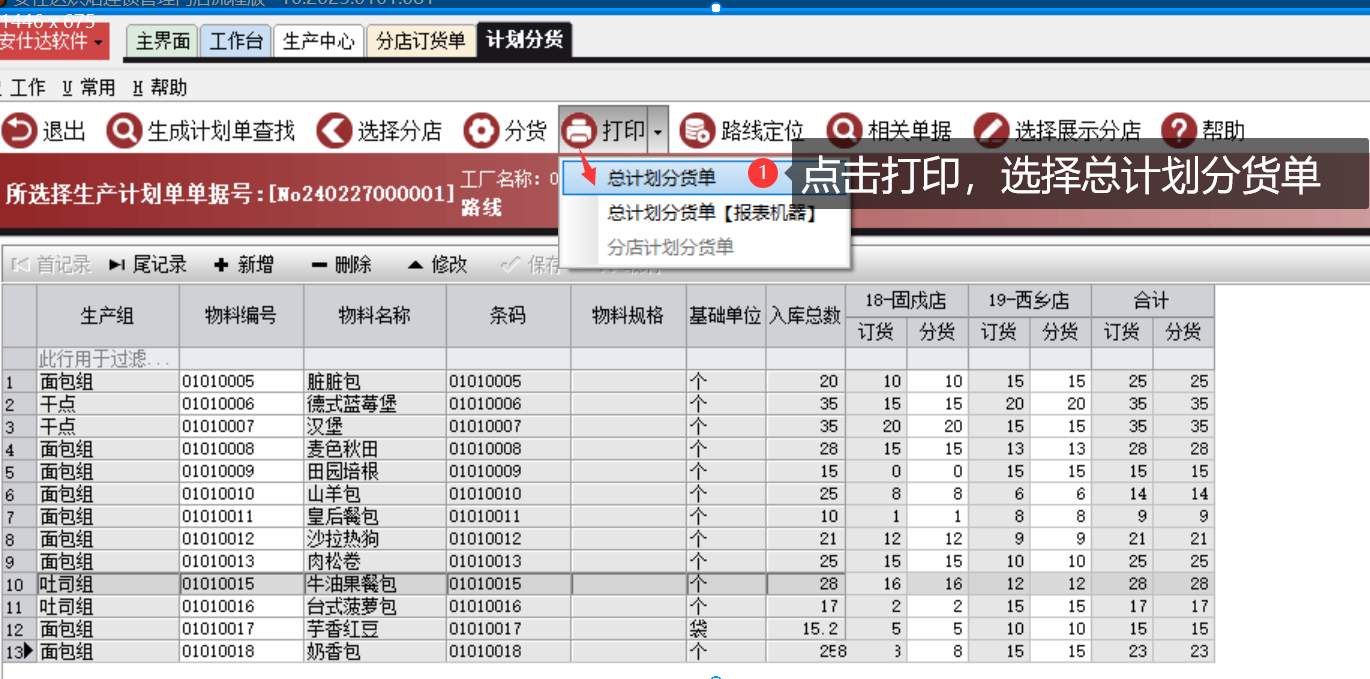Click the search icon beside 生成计划单查找
This screenshot has width=1370, height=679.
coord(124,130)
